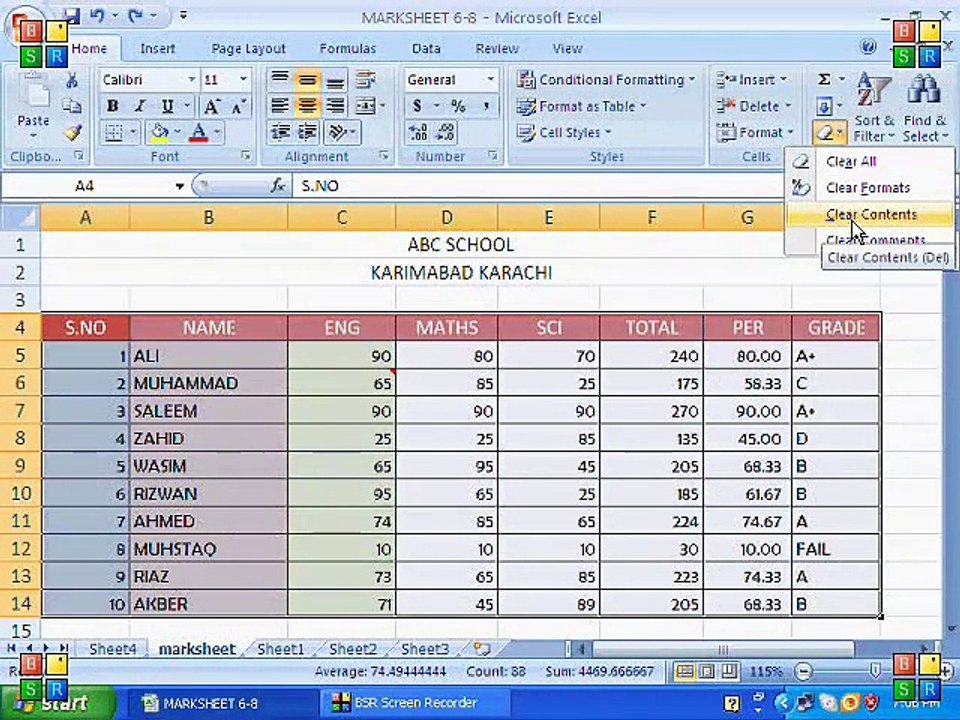Open the Font size dropdown

tap(243, 80)
